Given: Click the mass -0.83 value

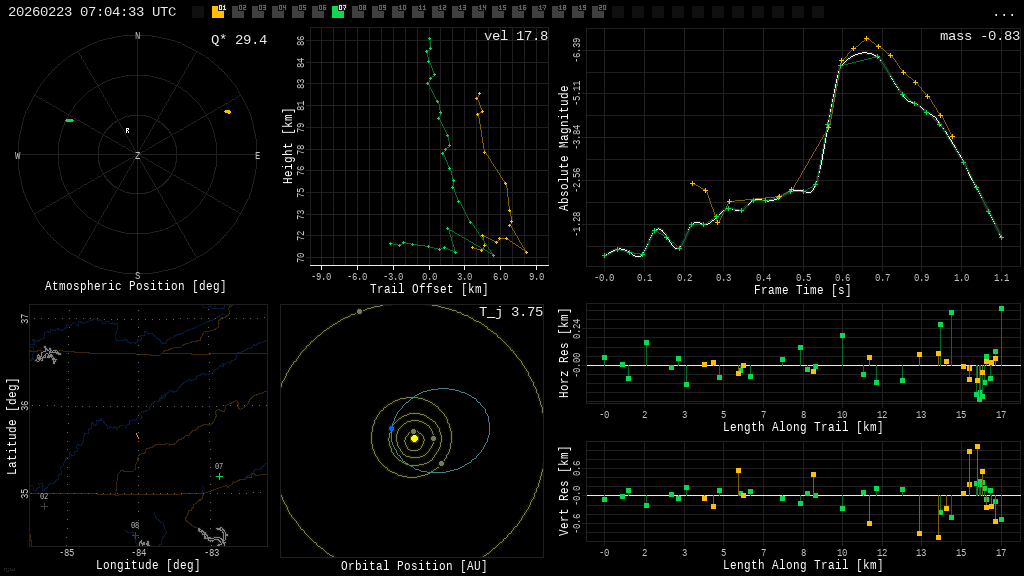Looking at the screenshot, I should tap(980, 36).
